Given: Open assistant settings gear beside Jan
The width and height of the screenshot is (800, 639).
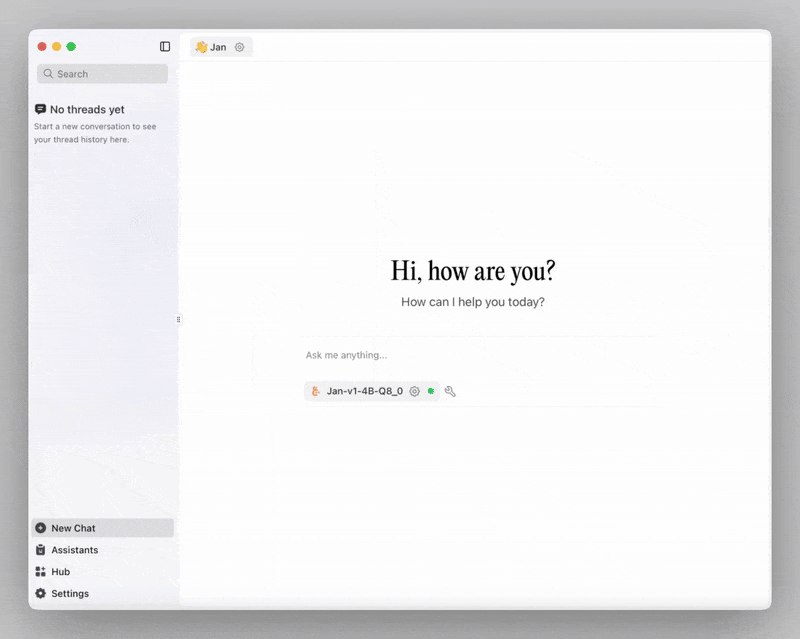Looking at the screenshot, I should [x=239, y=47].
